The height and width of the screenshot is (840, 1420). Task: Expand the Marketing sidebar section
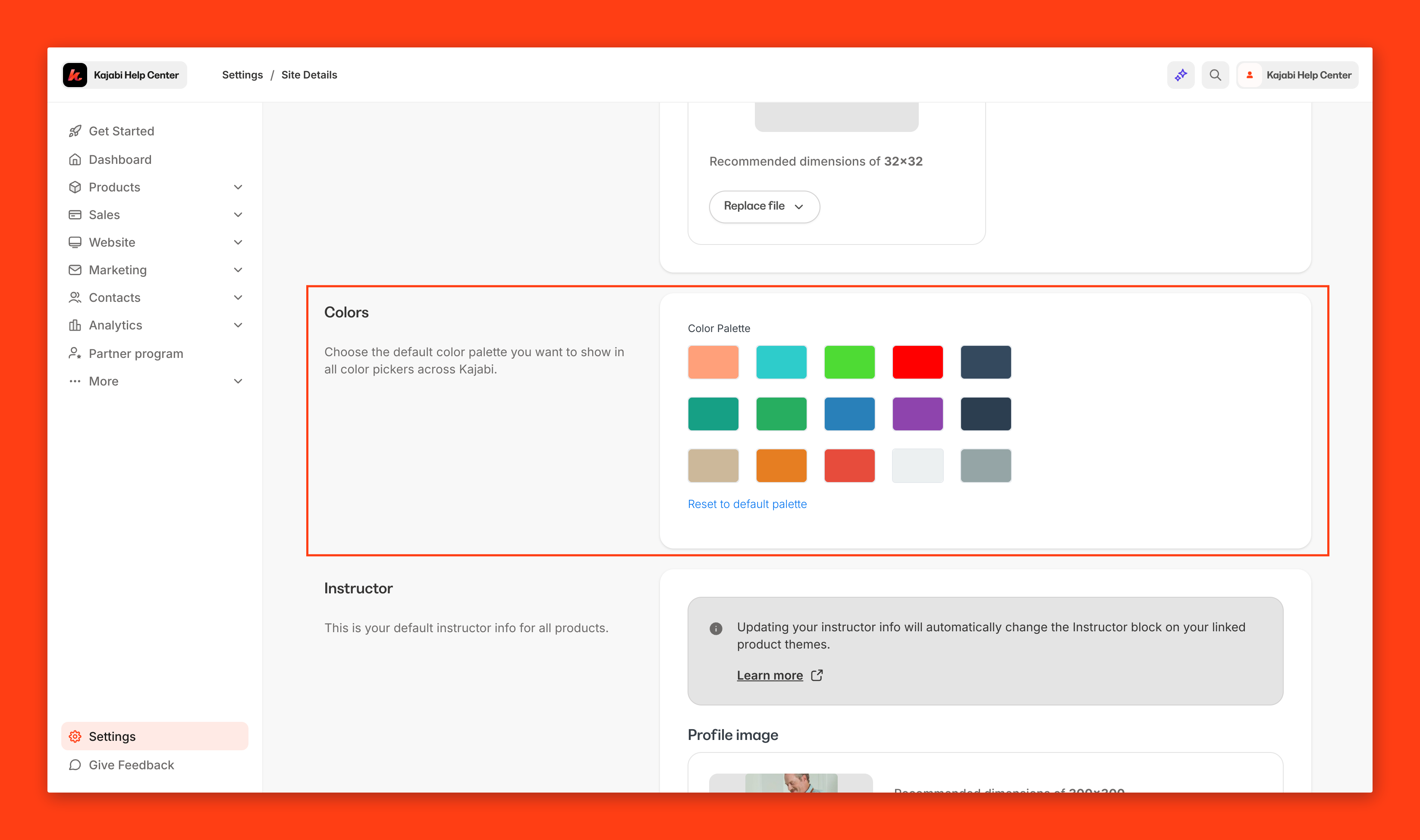click(x=239, y=270)
